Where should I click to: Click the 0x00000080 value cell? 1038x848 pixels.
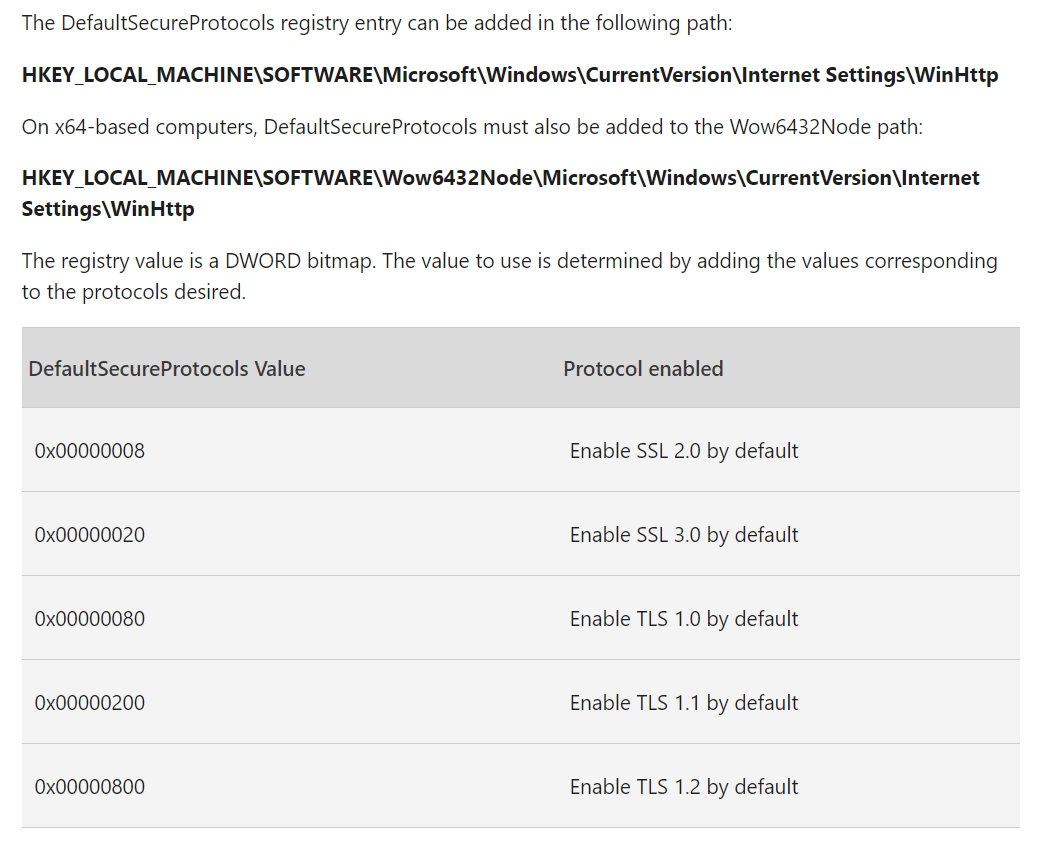(90, 619)
